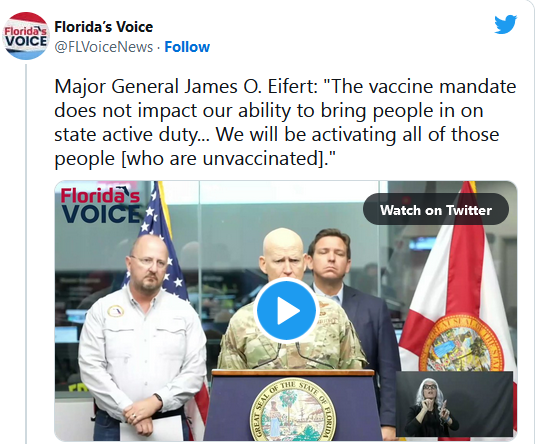The image size is (560, 444).
Task: Click the Twitter bird logo icon
Action: 506,24
